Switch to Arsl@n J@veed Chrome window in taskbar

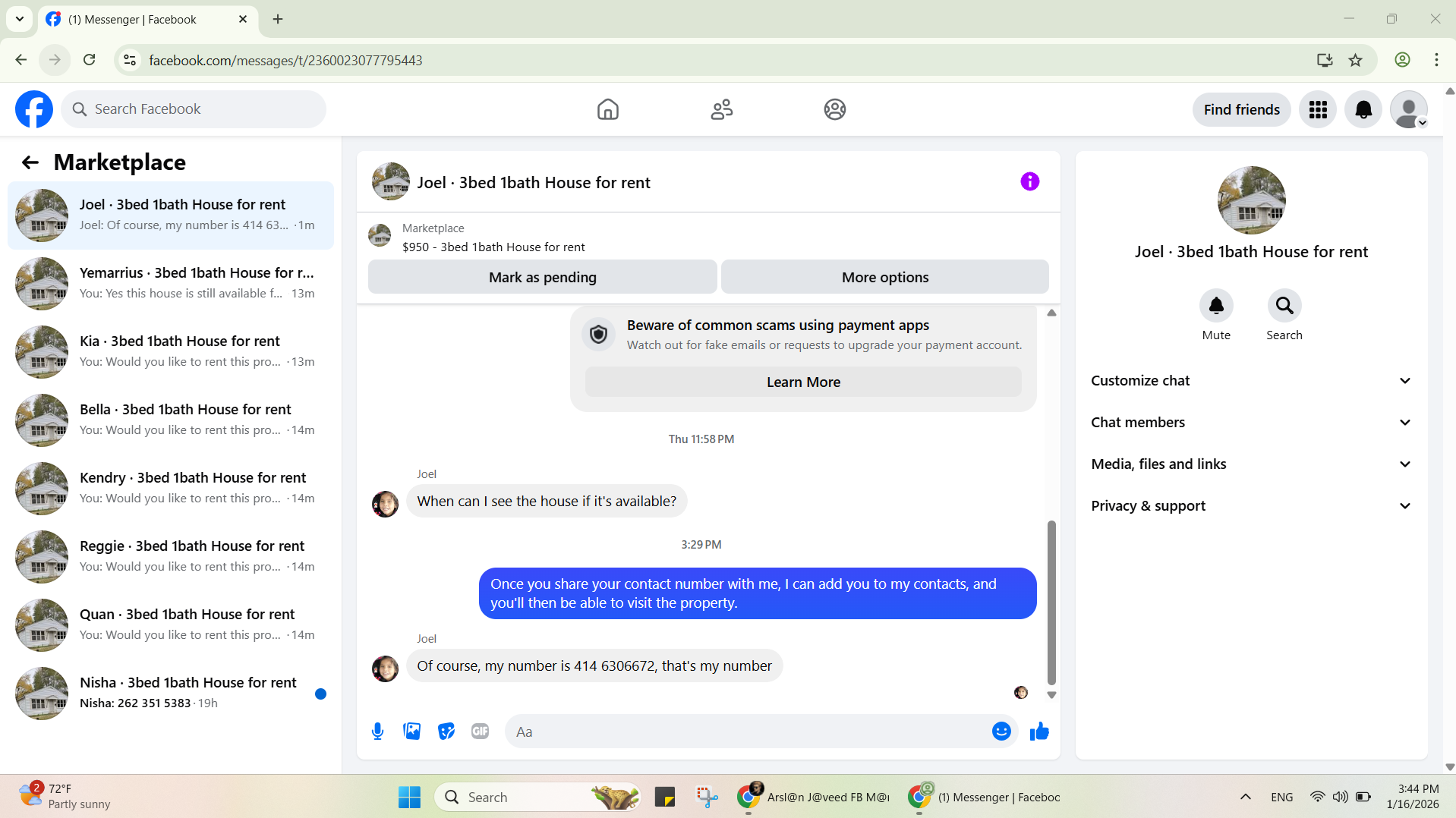click(x=813, y=797)
